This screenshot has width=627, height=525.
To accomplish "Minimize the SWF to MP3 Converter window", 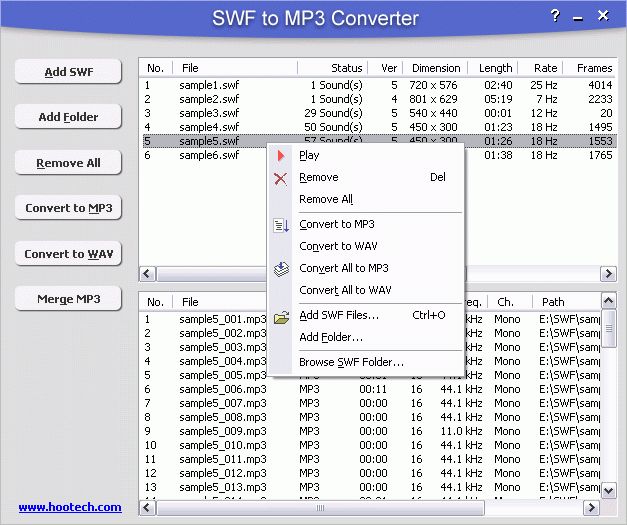I will point(578,18).
